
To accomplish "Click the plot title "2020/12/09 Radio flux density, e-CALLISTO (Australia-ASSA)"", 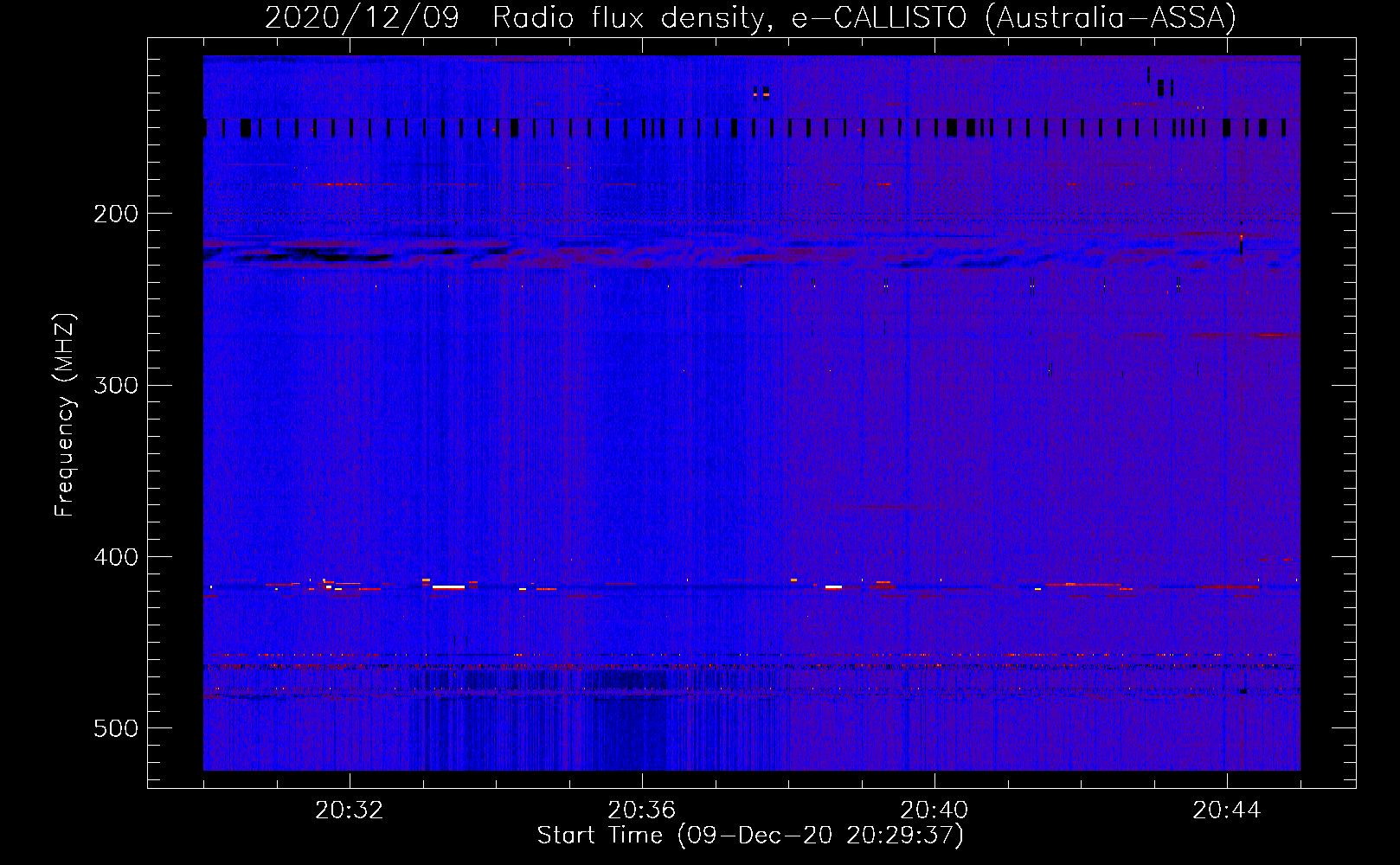I will click(x=750, y=17).
